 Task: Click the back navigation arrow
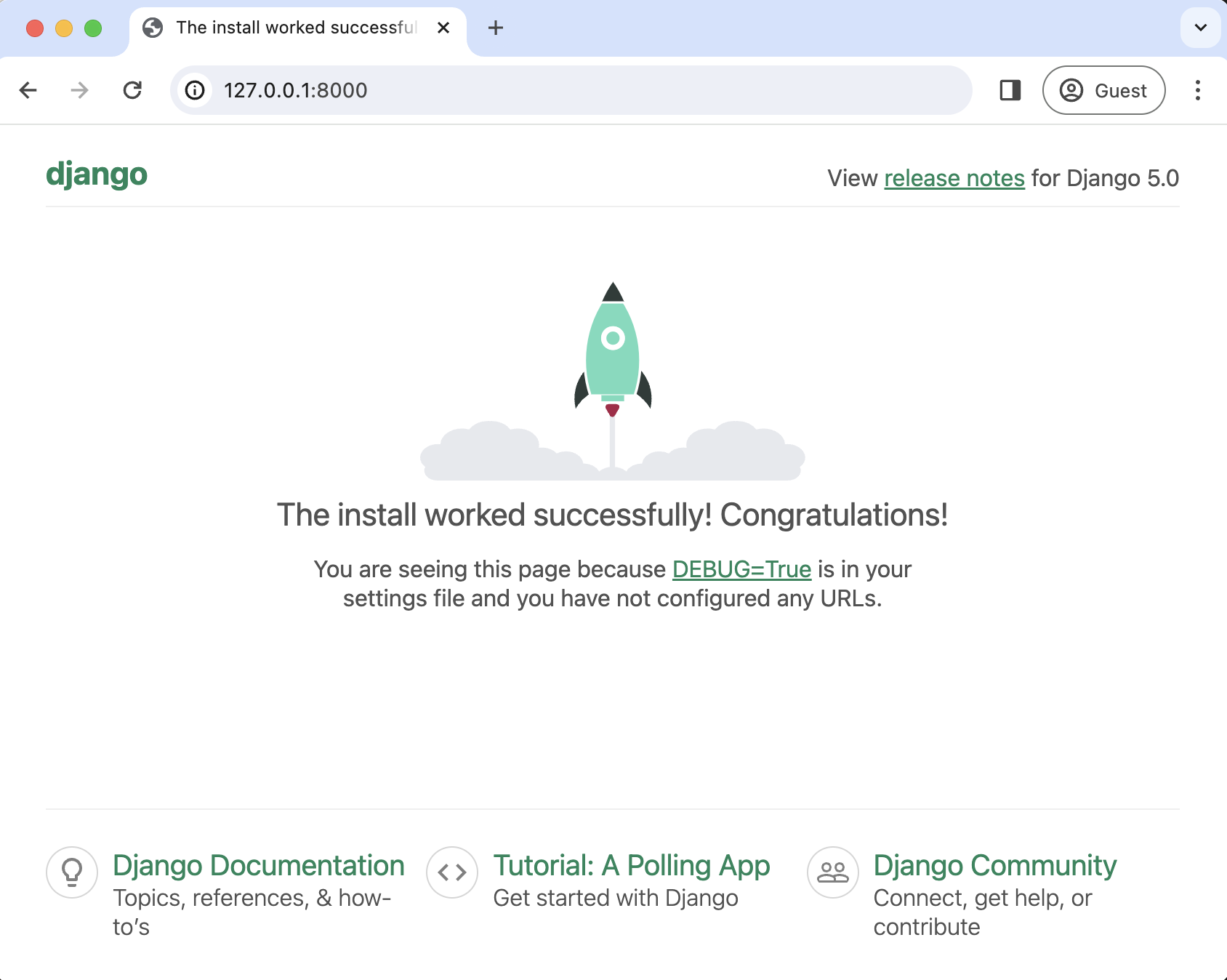point(28,90)
